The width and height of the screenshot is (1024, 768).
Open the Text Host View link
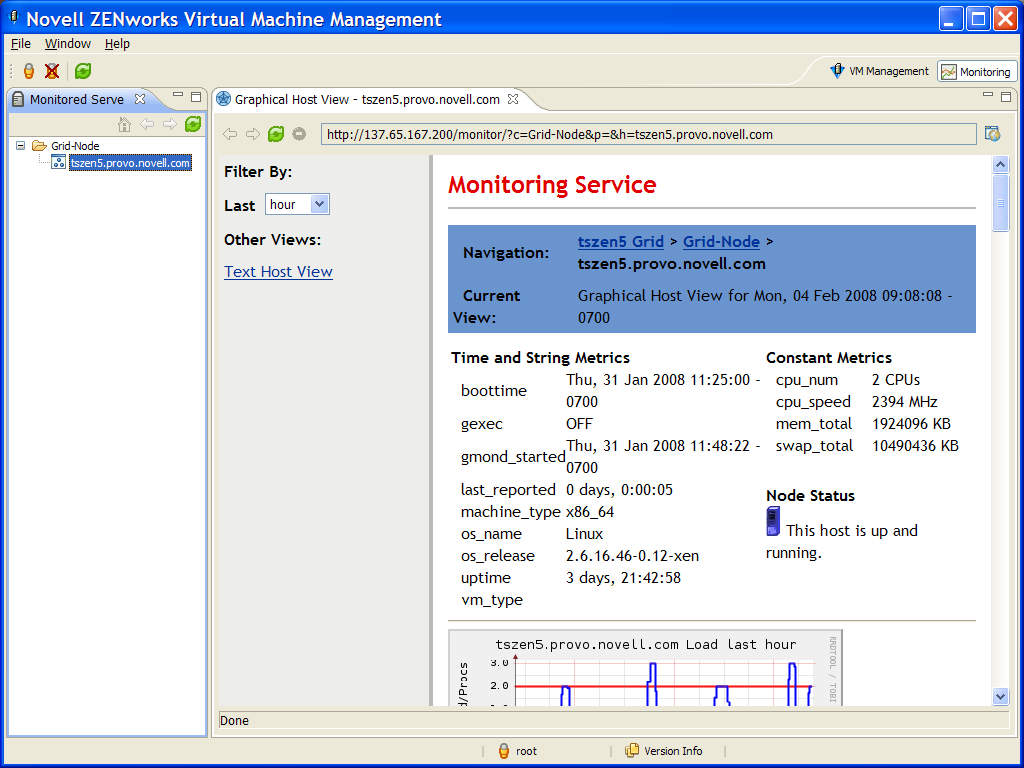tap(278, 272)
